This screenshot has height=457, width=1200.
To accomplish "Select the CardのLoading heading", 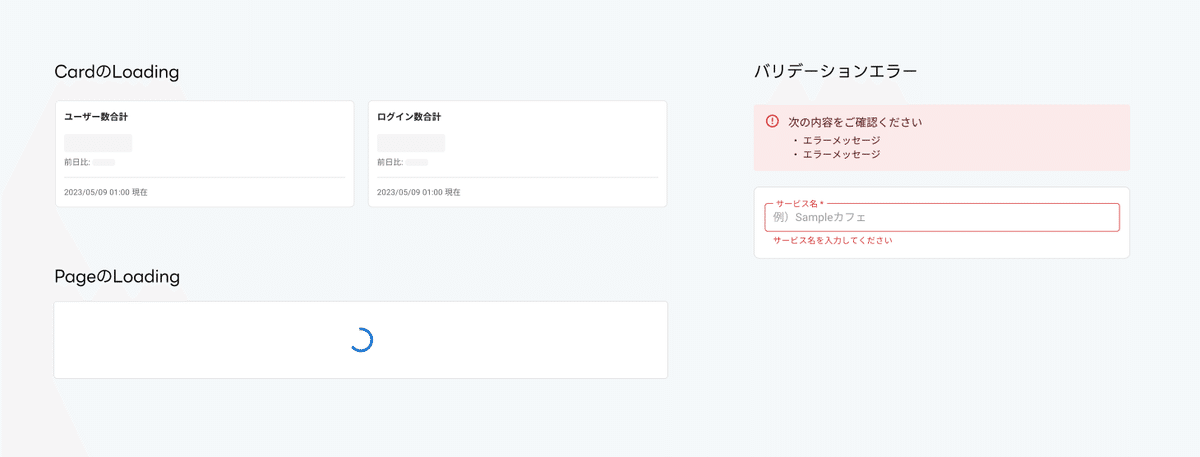I will point(117,72).
